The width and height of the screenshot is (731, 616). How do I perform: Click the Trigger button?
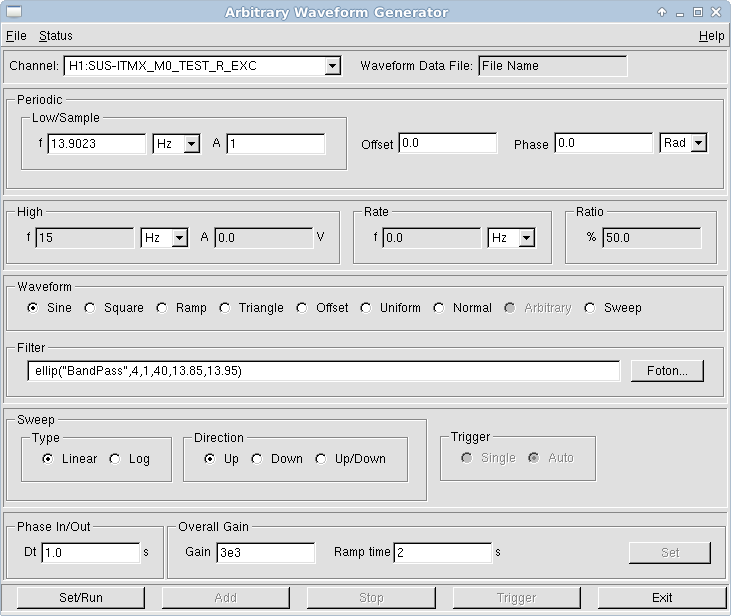click(x=517, y=598)
